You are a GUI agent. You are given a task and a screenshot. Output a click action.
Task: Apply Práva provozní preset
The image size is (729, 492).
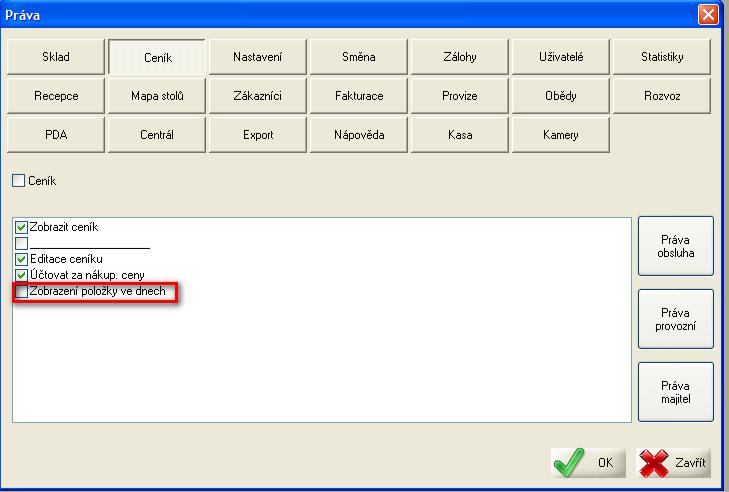(675, 319)
